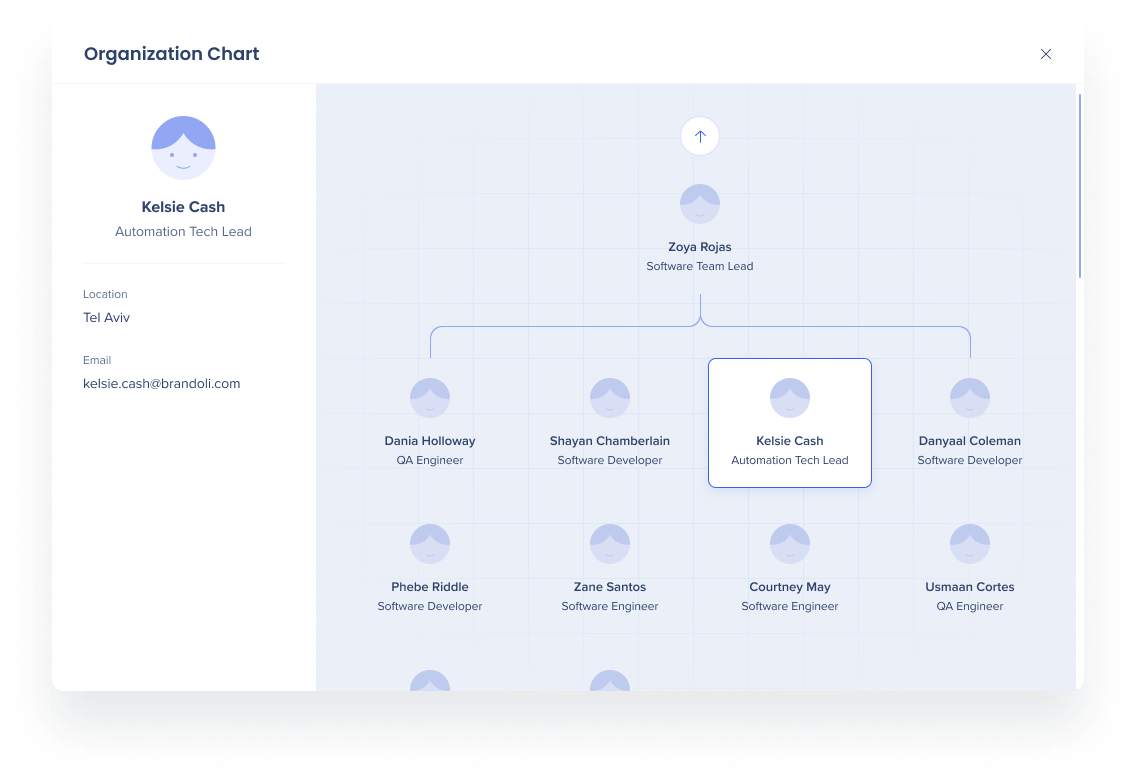Open Usmaan Cortes's avatar node

coord(969,544)
